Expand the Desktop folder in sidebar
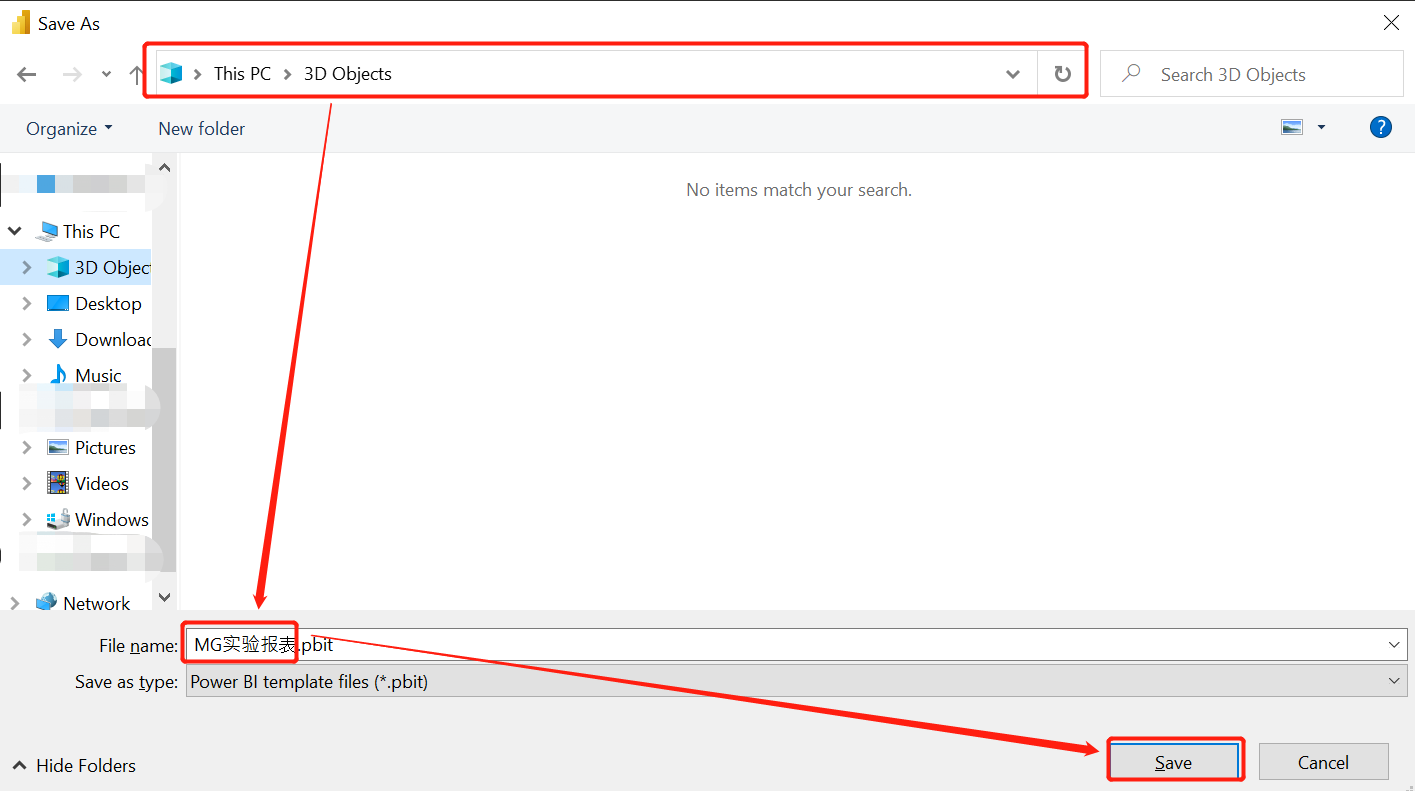The width and height of the screenshot is (1415, 791). tap(27, 303)
